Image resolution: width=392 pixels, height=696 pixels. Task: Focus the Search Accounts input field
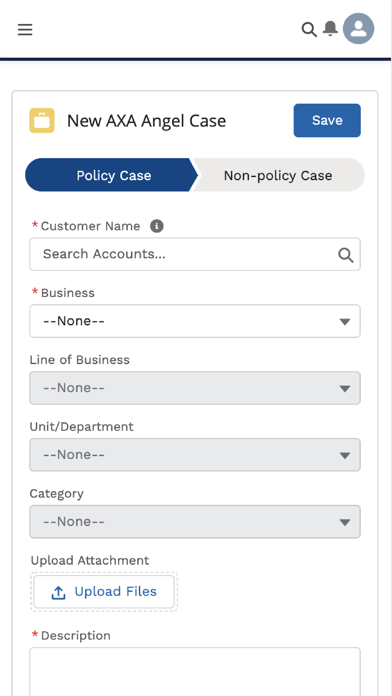195,254
